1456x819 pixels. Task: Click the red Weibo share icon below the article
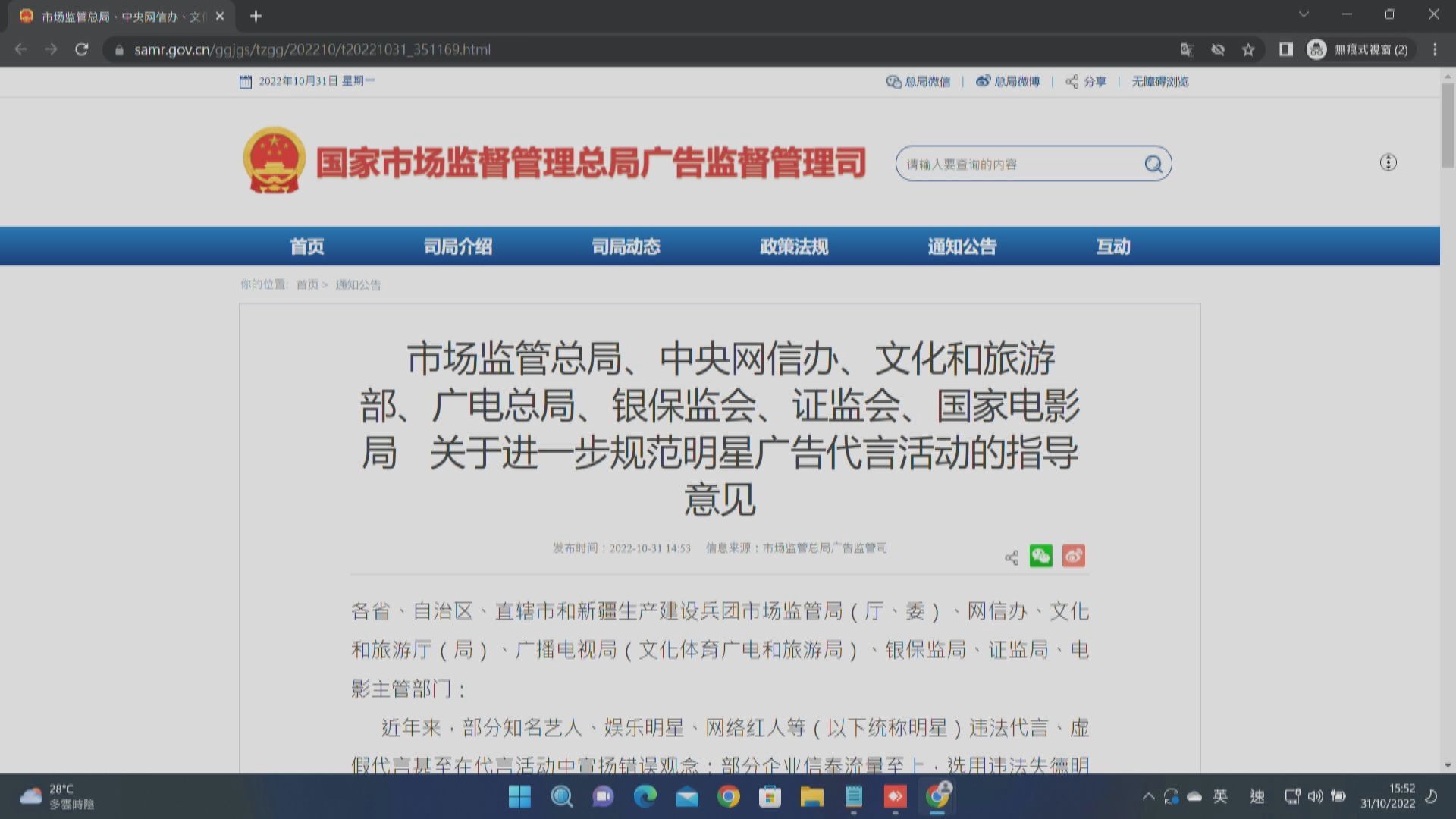click(x=1074, y=555)
